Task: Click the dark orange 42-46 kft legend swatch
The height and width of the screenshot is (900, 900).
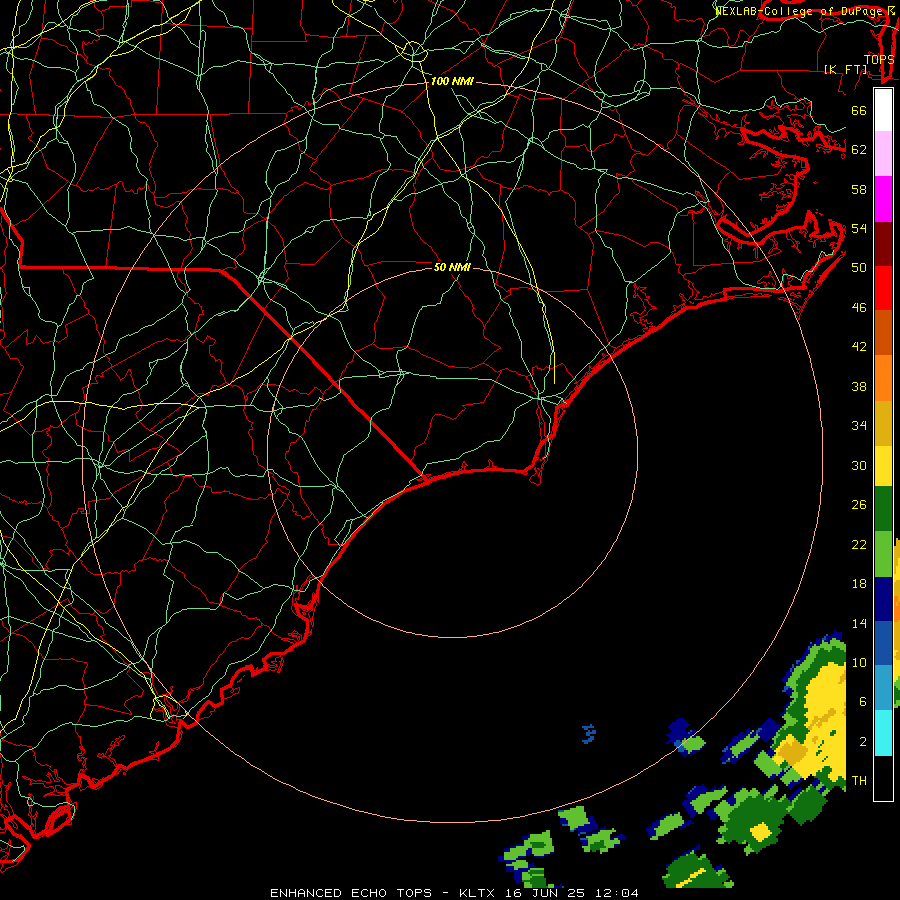Action: point(883,333)
